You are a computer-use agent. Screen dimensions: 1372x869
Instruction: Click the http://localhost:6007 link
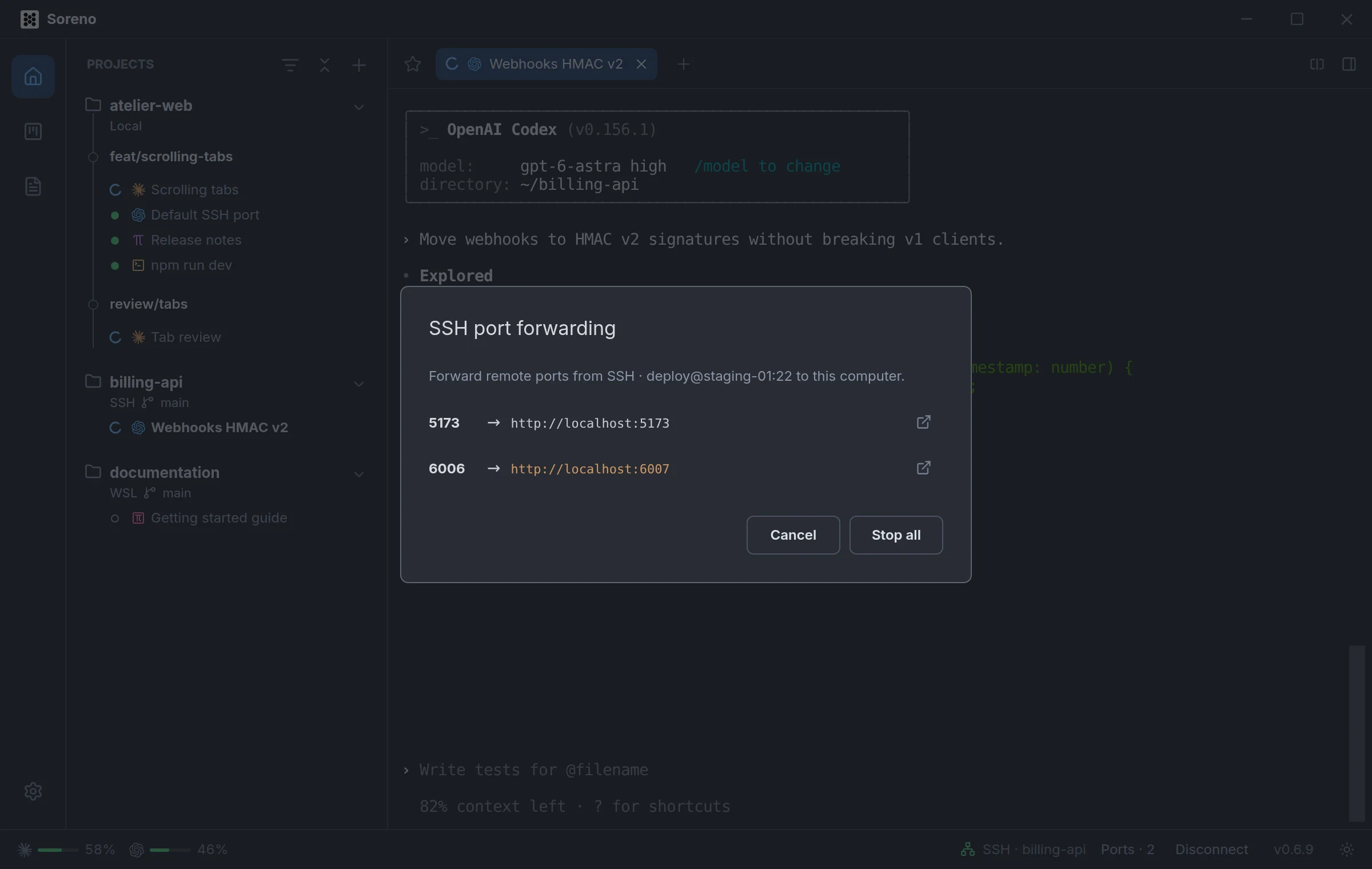click(590, 469)
